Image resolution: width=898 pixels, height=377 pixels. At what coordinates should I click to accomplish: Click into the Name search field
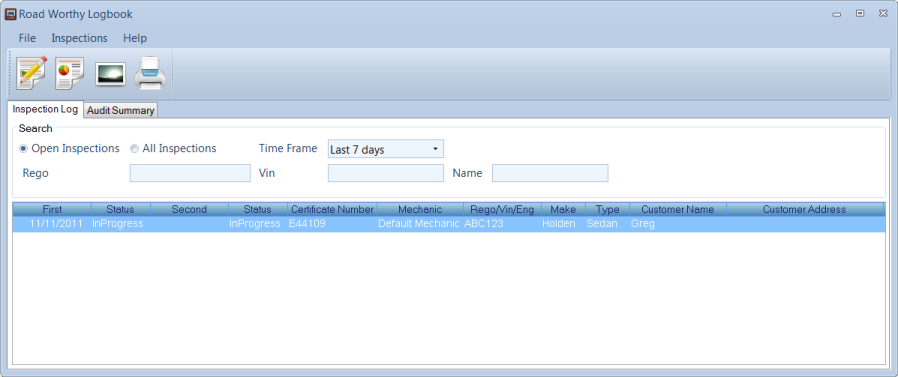pyautogui.click(x=550, y=173)
